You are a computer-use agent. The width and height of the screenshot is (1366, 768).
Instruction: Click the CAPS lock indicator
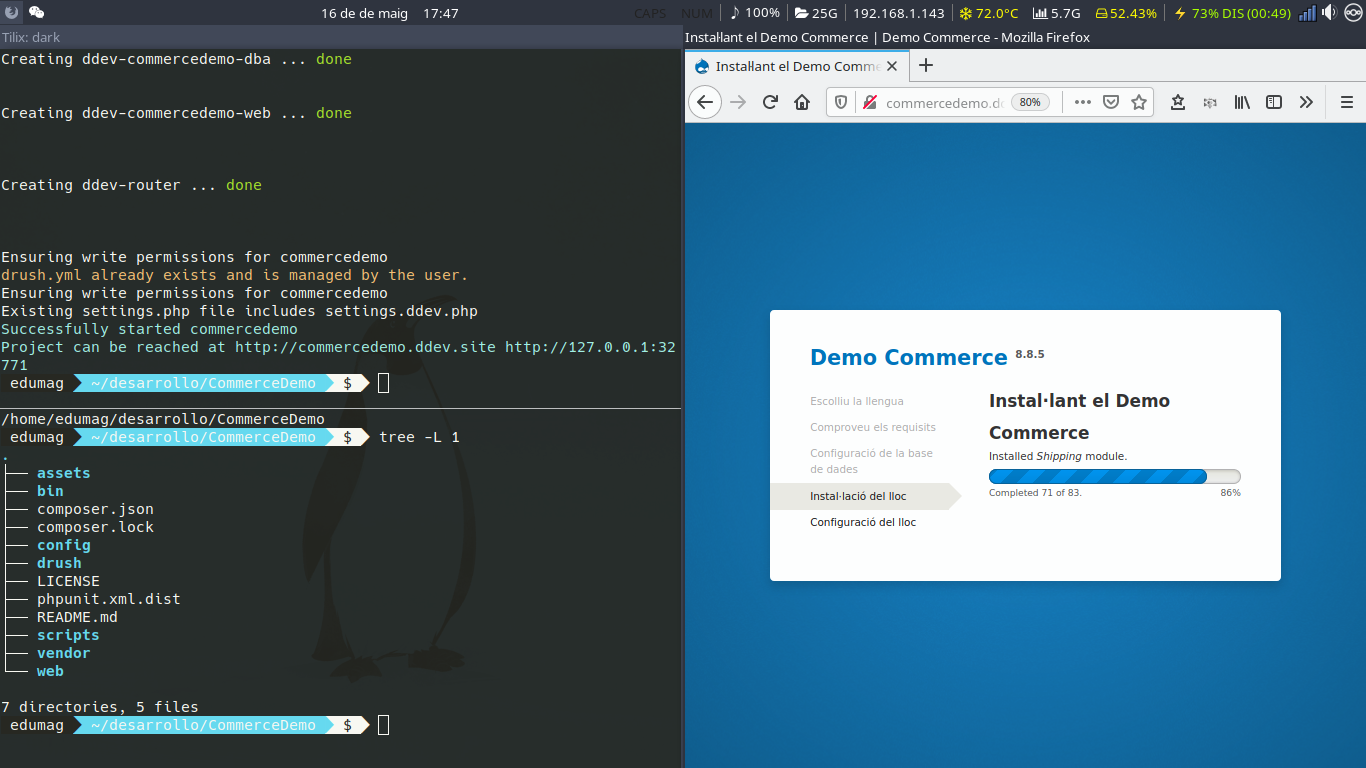click(650, 13)
